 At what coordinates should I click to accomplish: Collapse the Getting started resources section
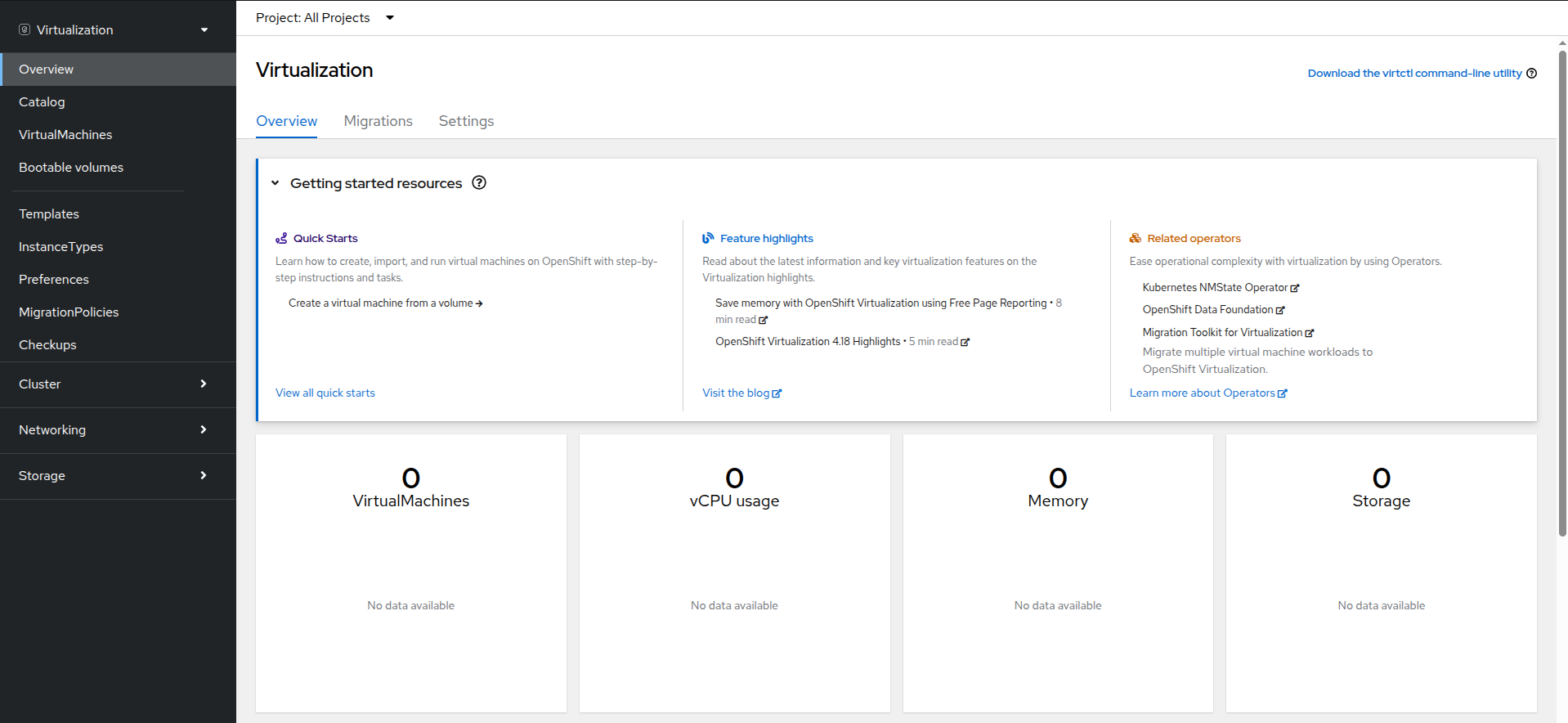[276, 183]
